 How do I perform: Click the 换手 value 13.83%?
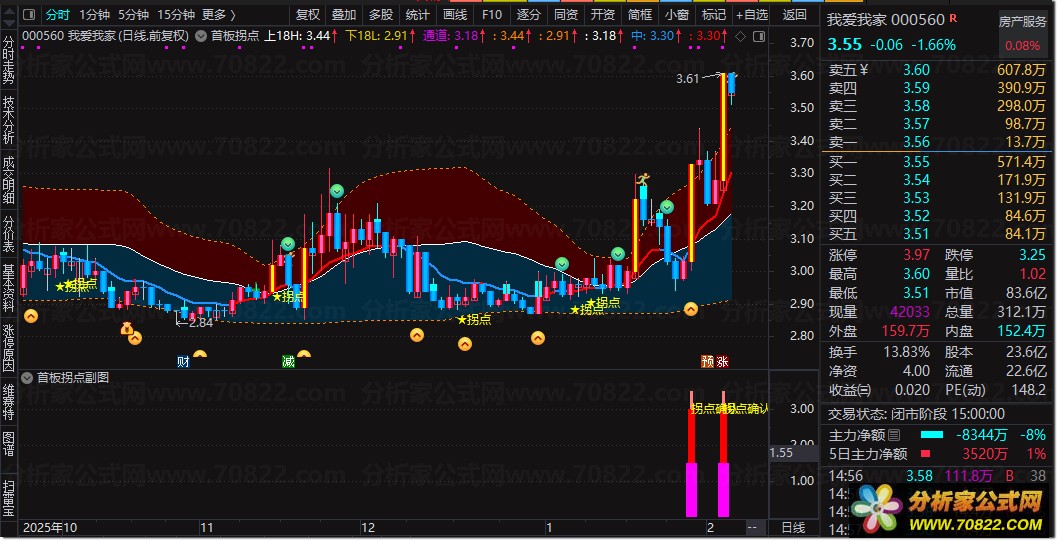click(x=906, y=353)
